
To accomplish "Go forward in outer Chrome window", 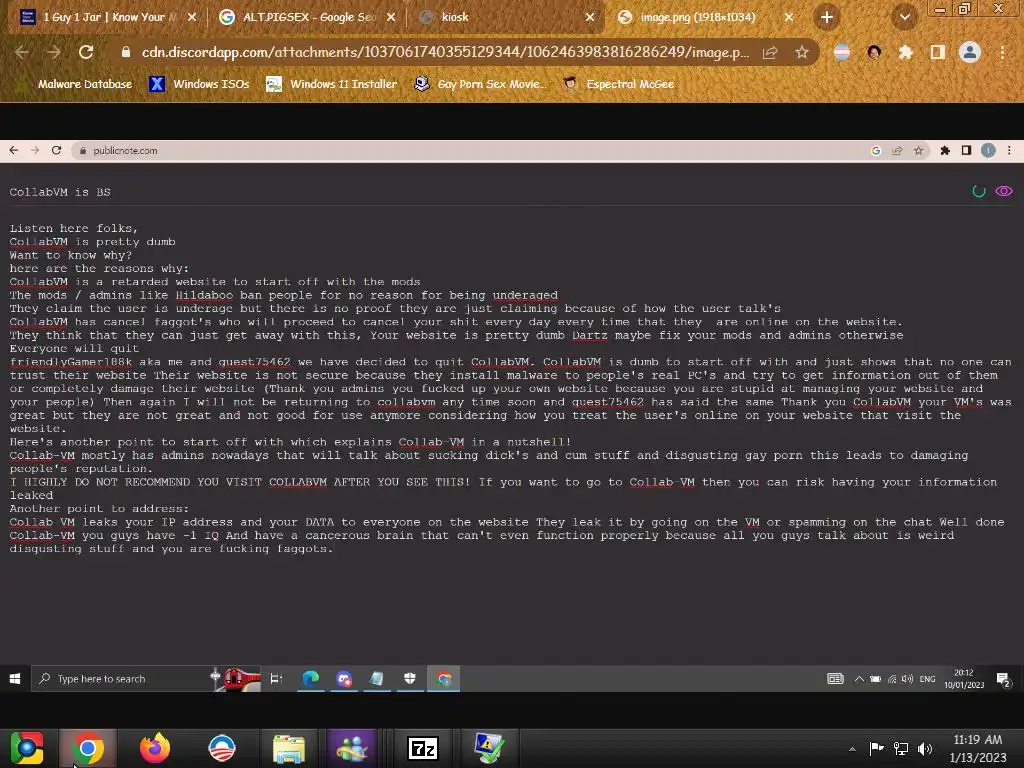I will [x=54, y=52].
